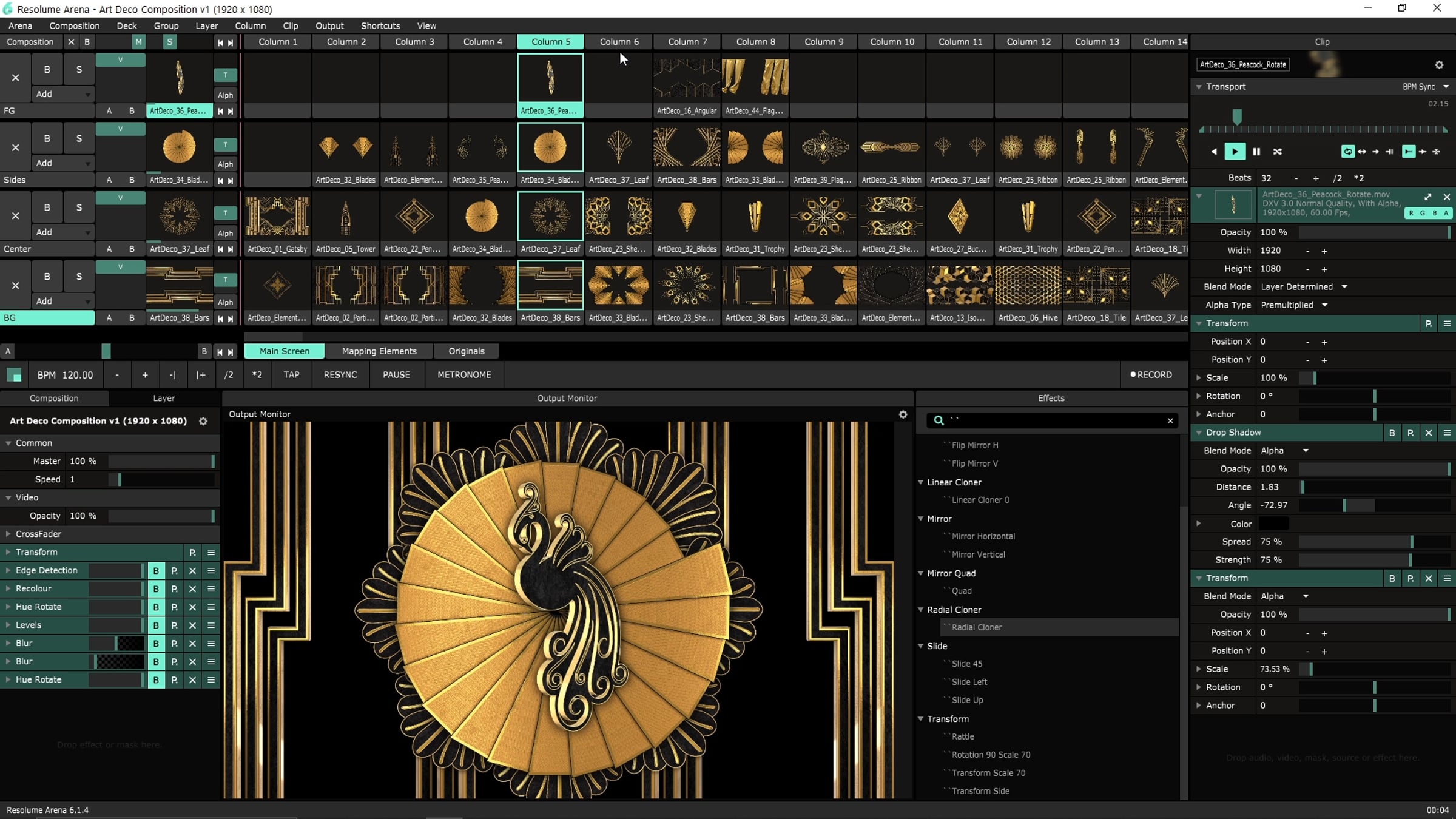Click the Effects search magnifier icon
1456x819 pixels.
point(939,420)
